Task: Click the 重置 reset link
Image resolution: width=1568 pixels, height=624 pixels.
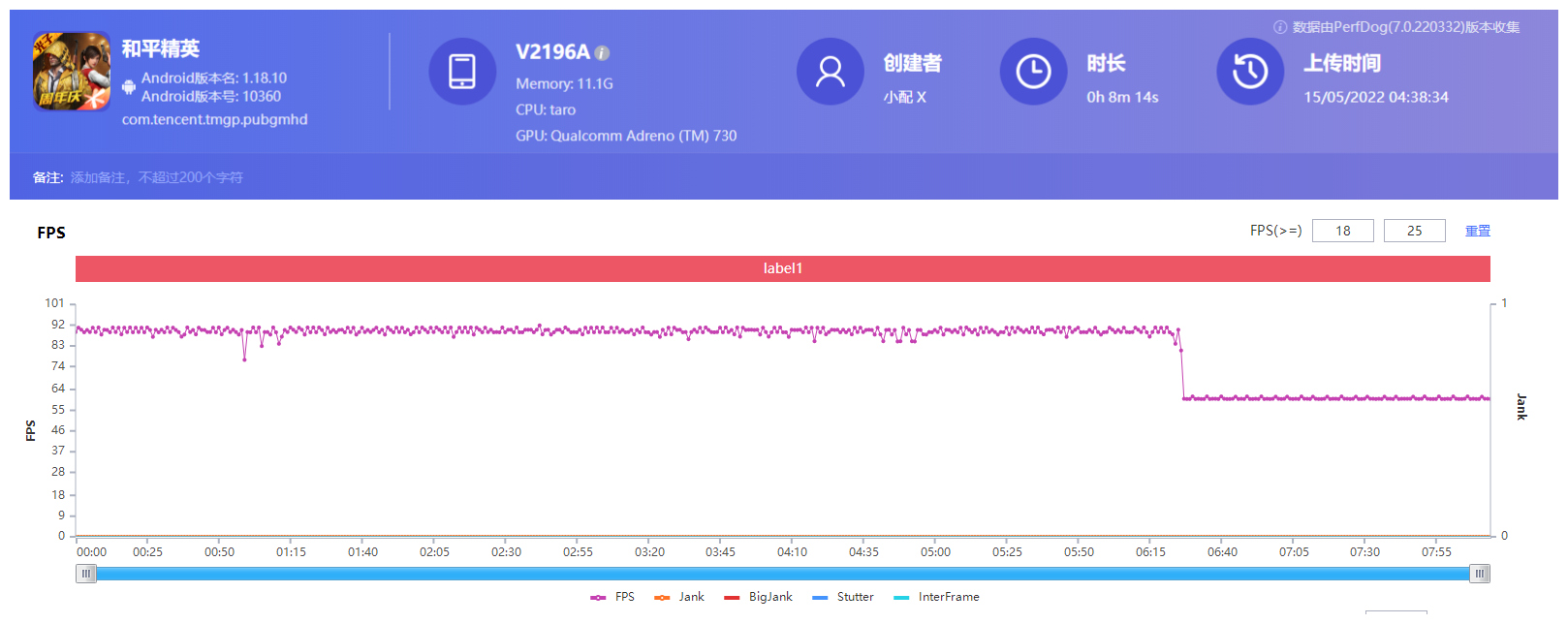Action: click(1477, 231)
